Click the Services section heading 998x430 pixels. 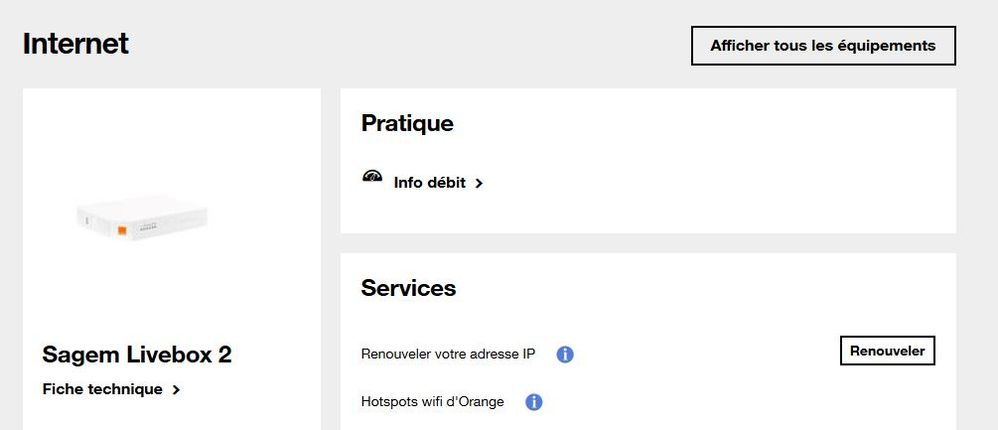point(408,288)
